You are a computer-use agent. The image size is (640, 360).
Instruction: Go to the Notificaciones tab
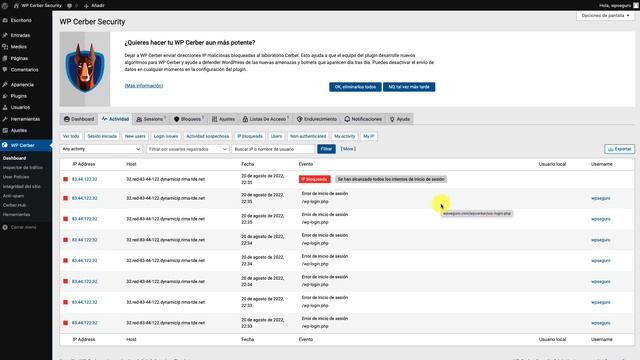click(x=363, y=119)
